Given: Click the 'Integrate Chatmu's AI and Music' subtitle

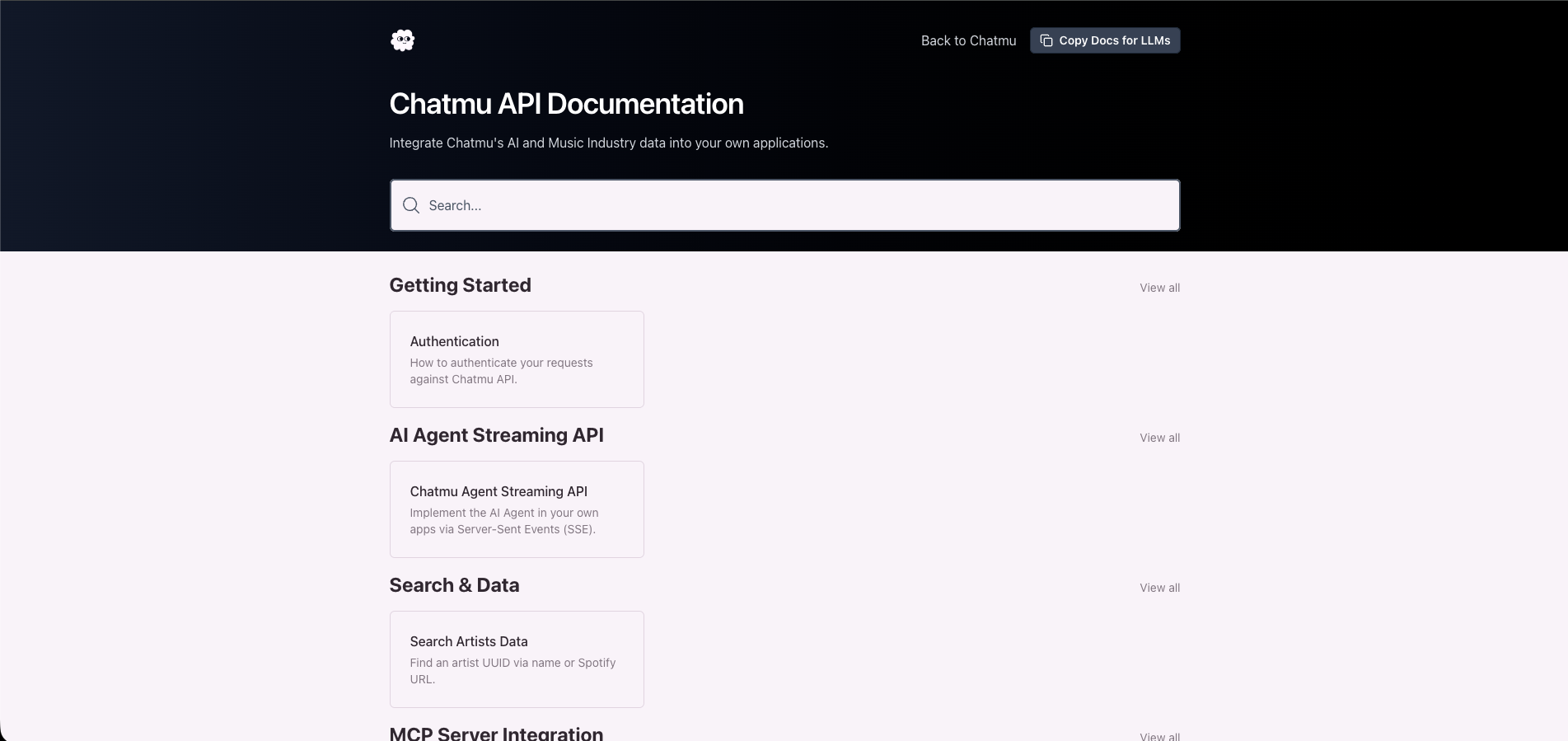Looking at the screenshot, I should [608, 143].
